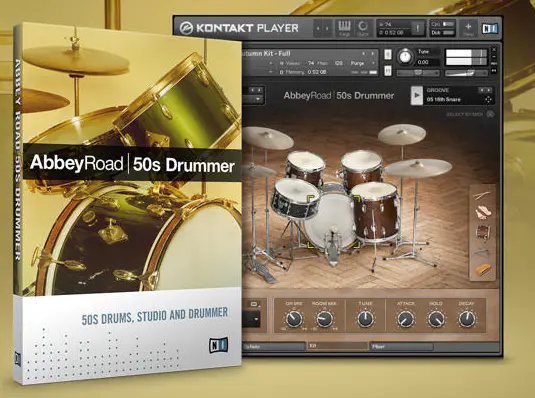Click the groove name 05 16th Snare
This screenshot has width=535, height=398.
(444, 99)
